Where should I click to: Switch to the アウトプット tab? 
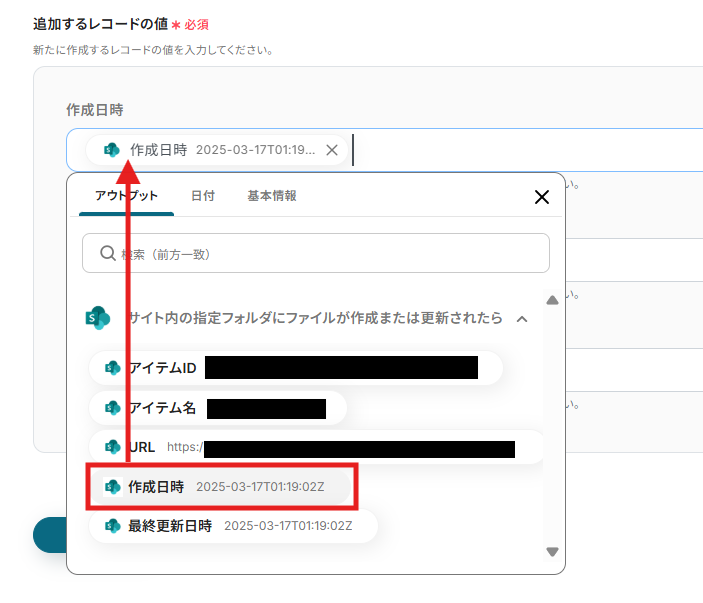(126, 196)
